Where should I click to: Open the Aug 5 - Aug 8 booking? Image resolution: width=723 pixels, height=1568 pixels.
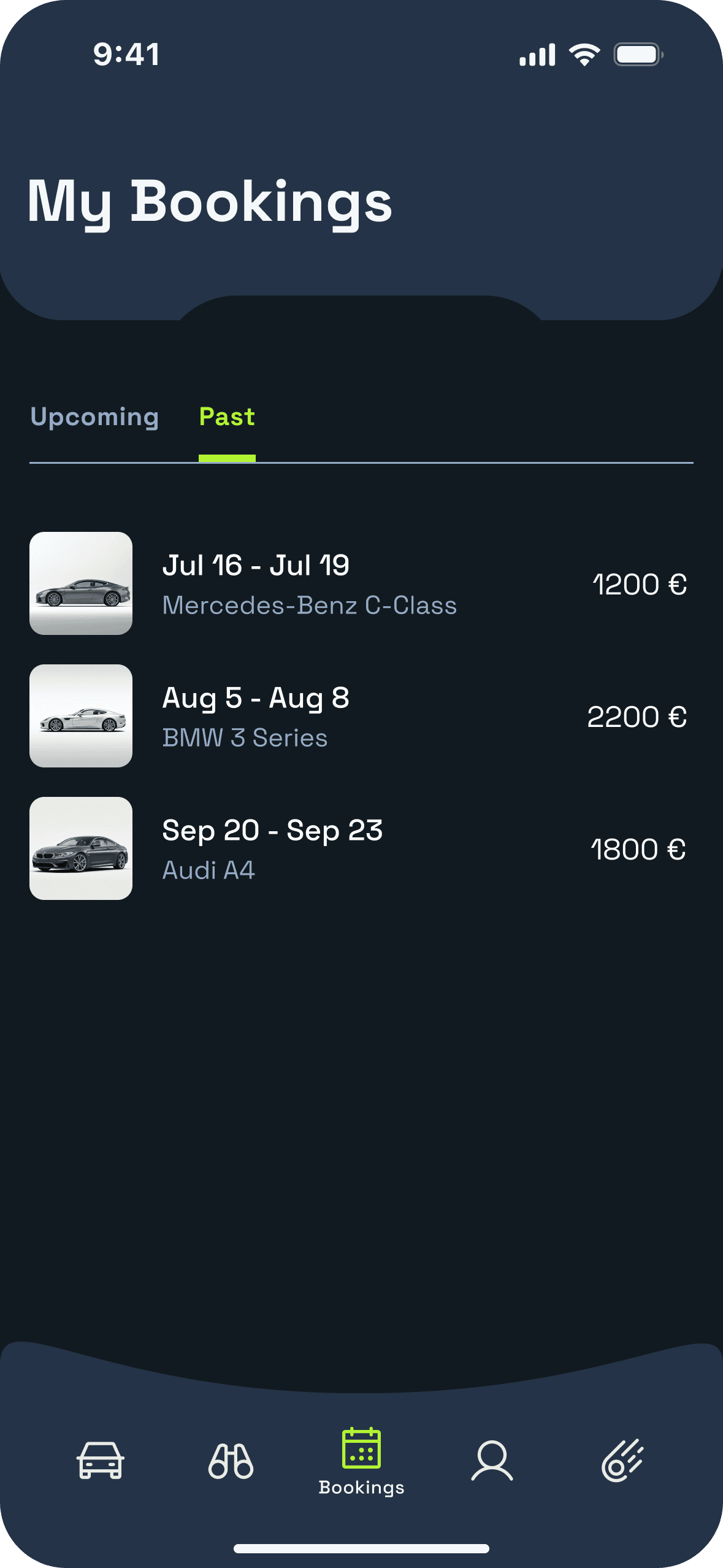(x=256, y=698)
